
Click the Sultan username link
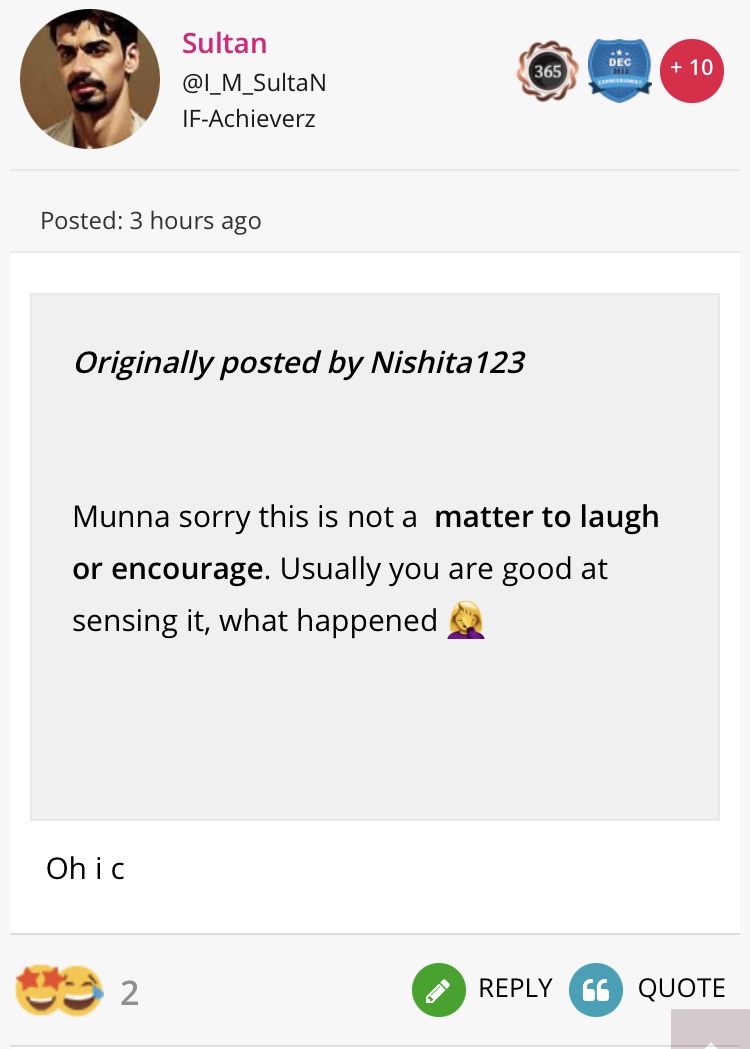point(224,43)
